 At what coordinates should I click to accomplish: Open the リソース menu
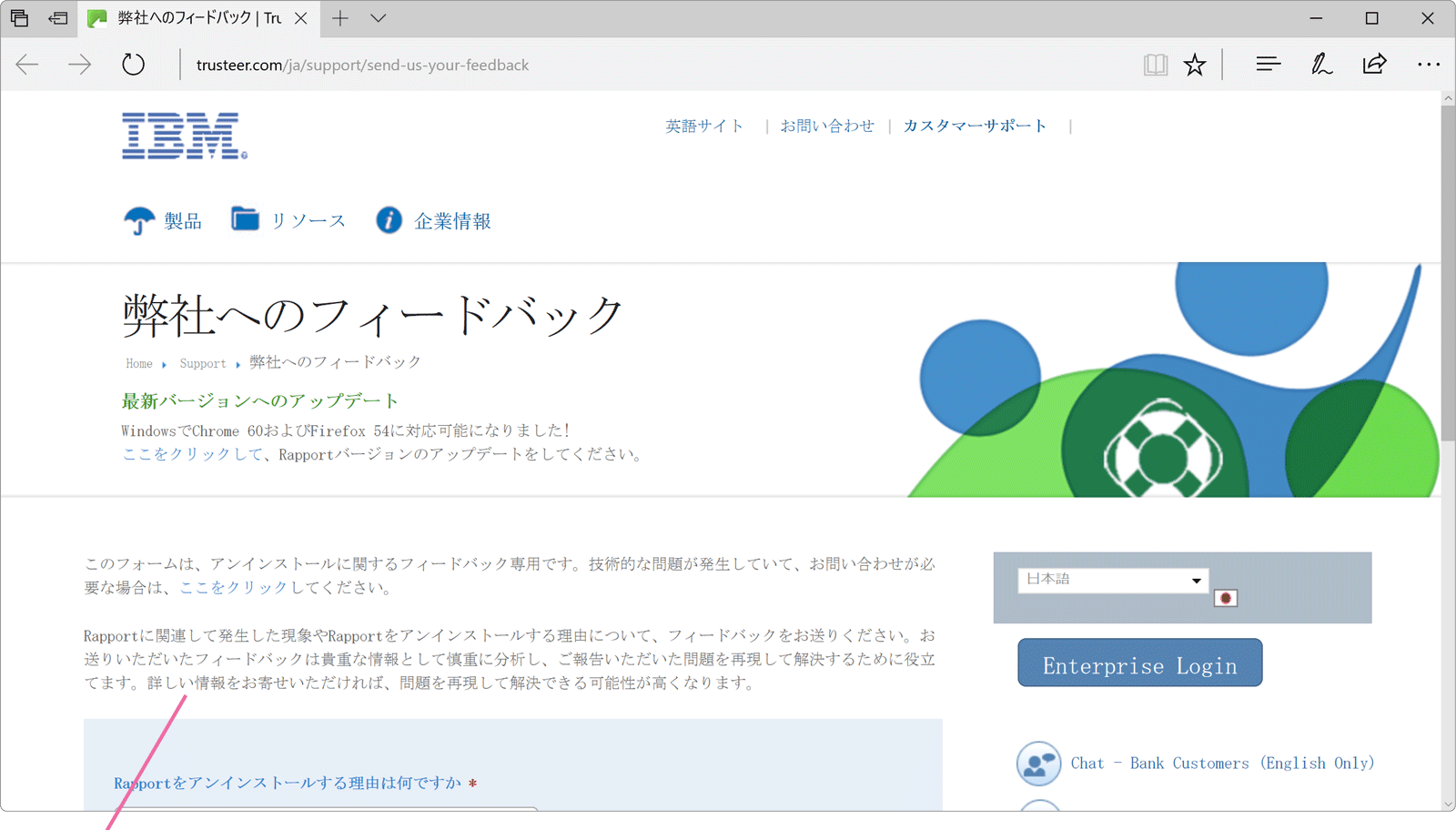pos(308,221)
